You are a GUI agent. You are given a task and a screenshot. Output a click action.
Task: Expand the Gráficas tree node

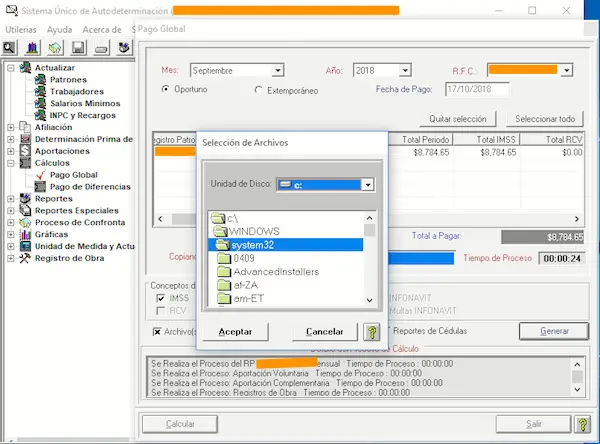point(11,234)
